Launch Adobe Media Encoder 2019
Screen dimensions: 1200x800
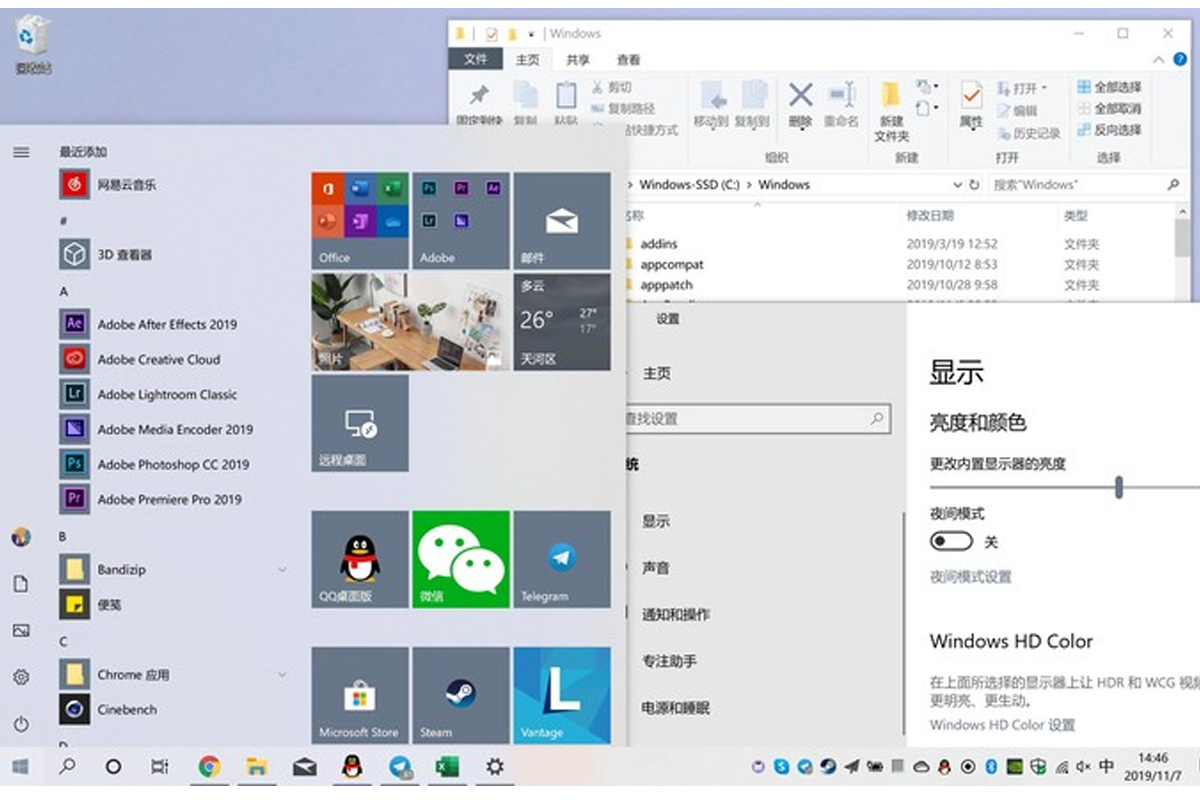coord(157,429)
